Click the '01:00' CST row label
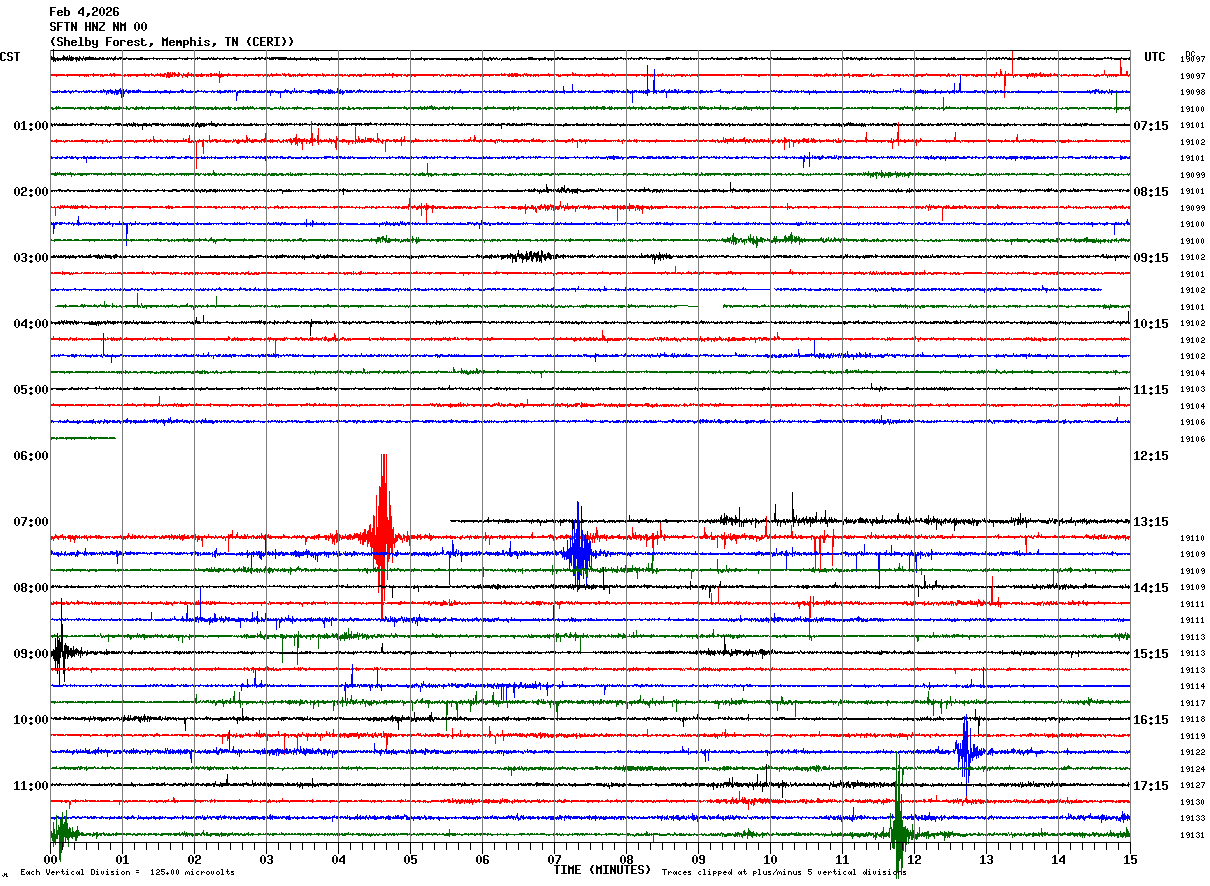 tap(31, 126)
